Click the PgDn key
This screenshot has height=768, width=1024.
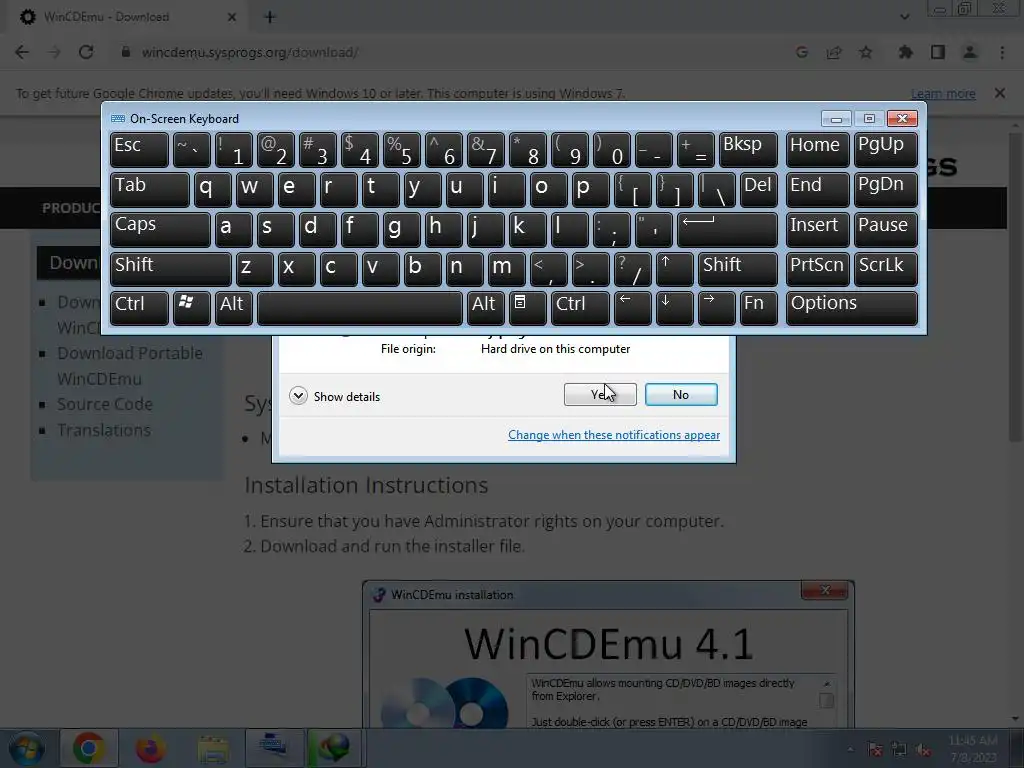click(x=885, y=189)
